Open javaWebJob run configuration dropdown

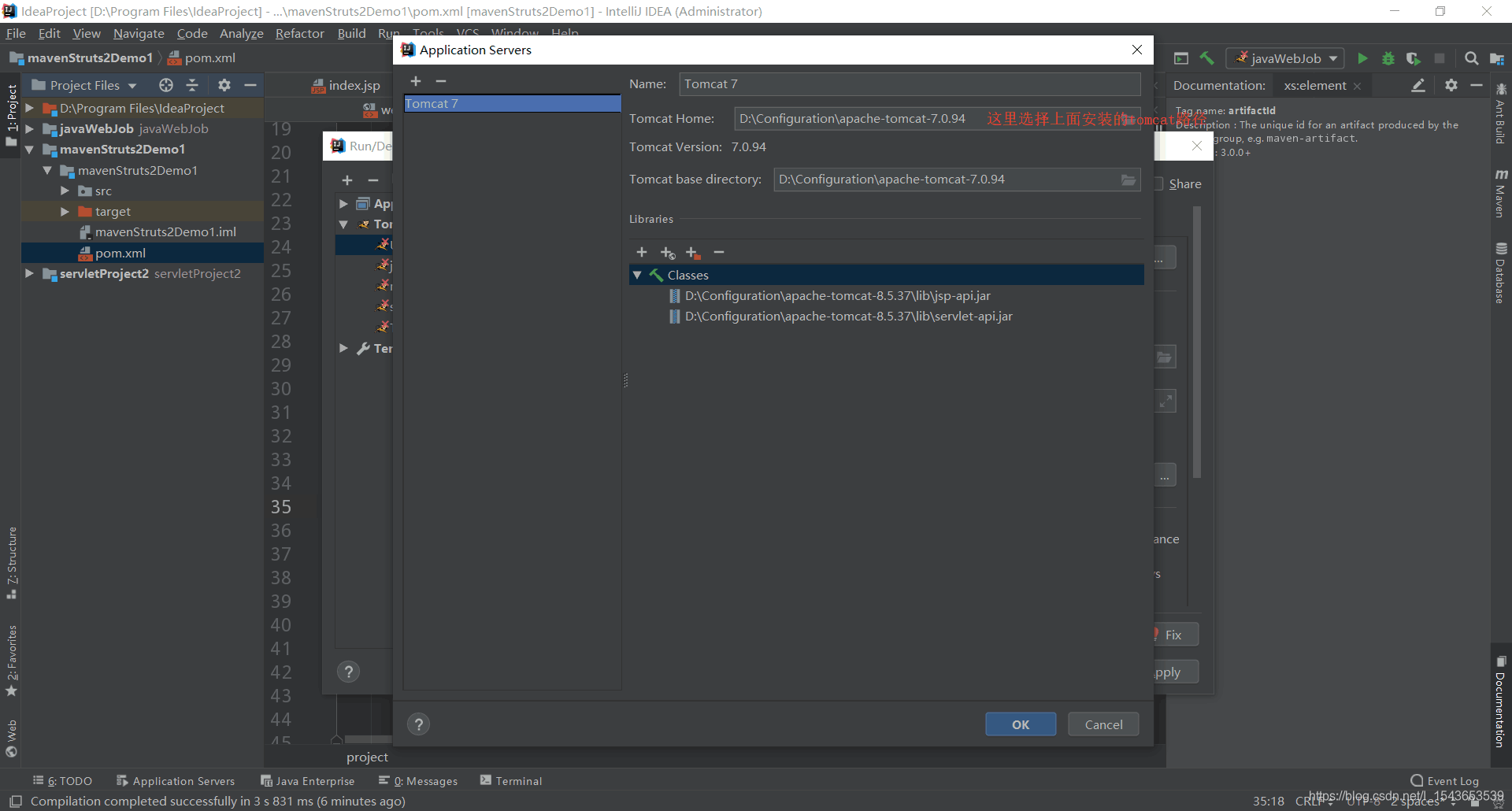(x=1285, y=58)
